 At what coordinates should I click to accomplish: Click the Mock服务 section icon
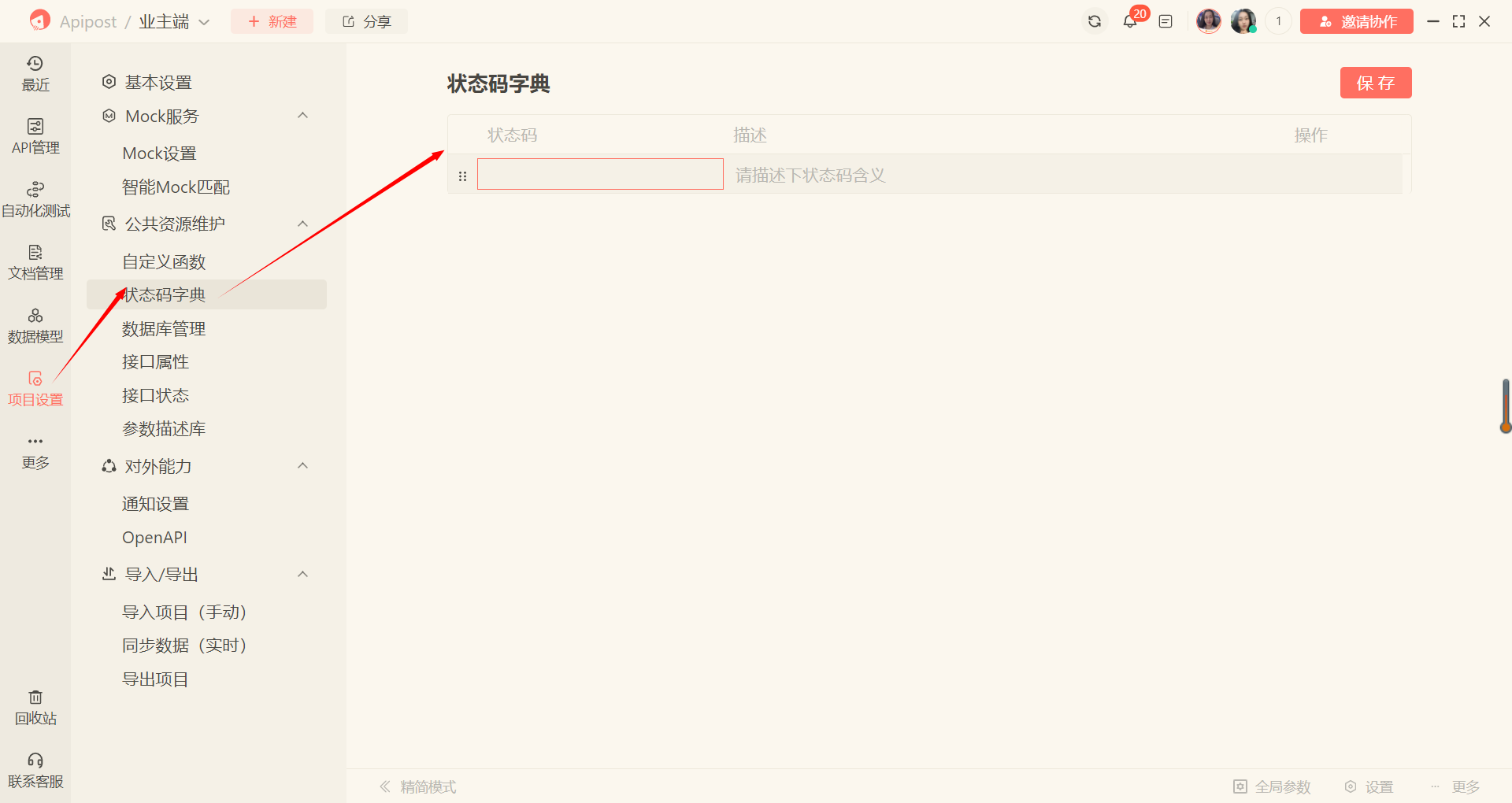coord(109,116)
